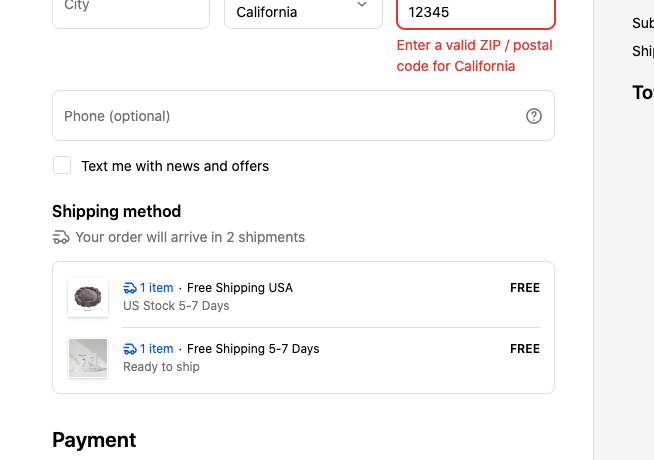Click truck icon in Free Shipping 5-7 Days row
The height and width of the screenshot is (460, 654).
[x=130, y=349]
